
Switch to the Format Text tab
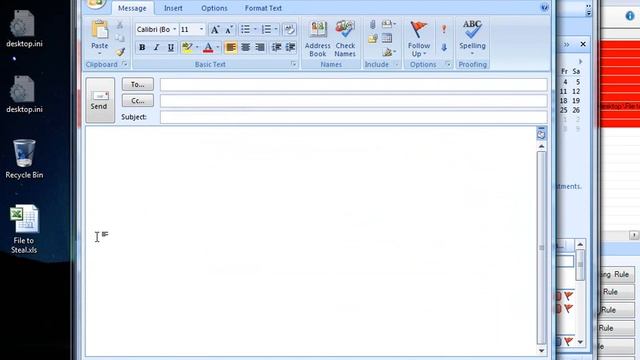coord(263,8)
